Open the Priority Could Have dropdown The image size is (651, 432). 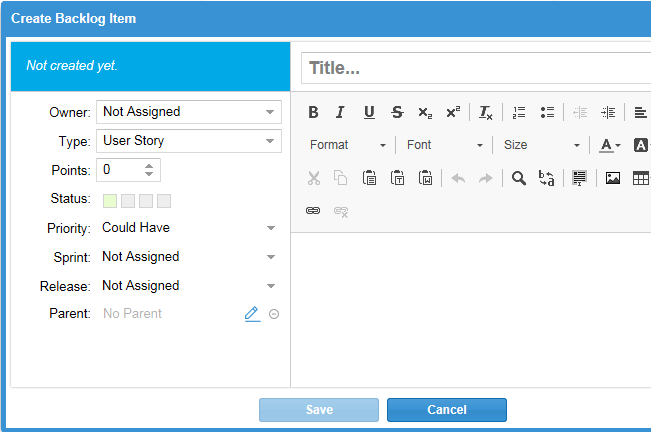tap(188, 228)
